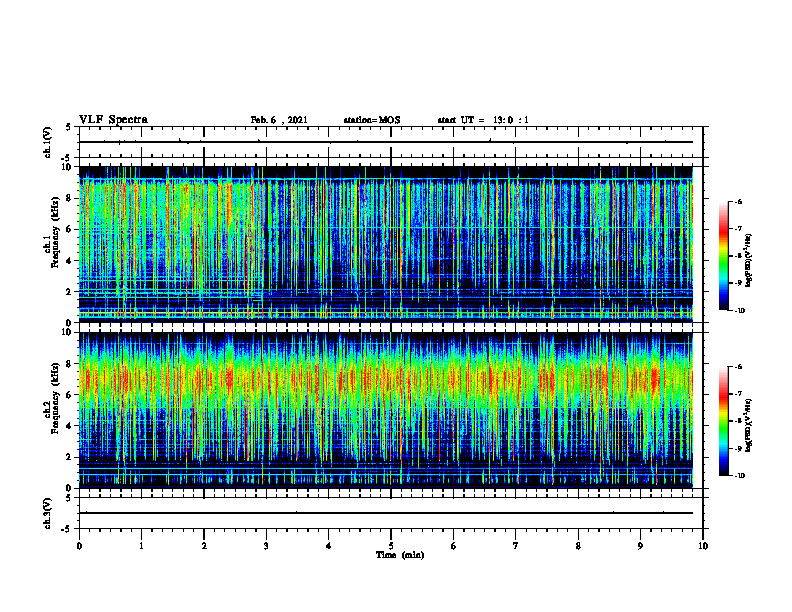Screen dimensions: 792x612
Task: Select the date text "Feb. 6, 2021"
Action: [x=279, y=120]
